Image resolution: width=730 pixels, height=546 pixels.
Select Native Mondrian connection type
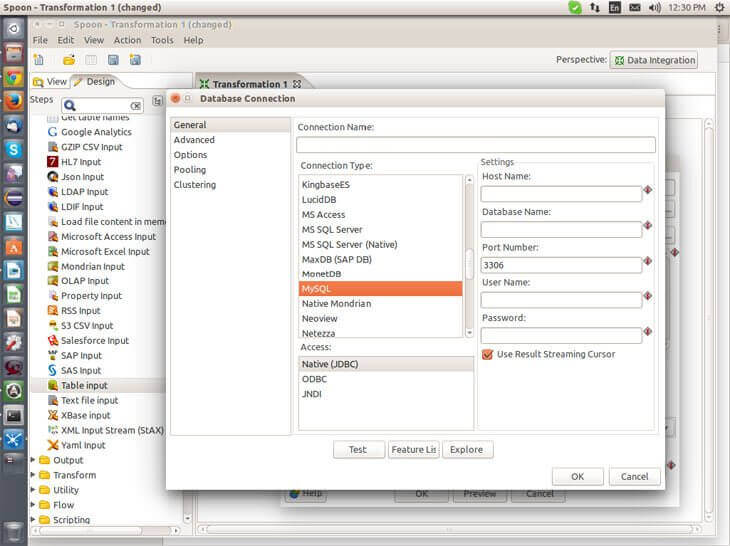click(x=380, y=303)
